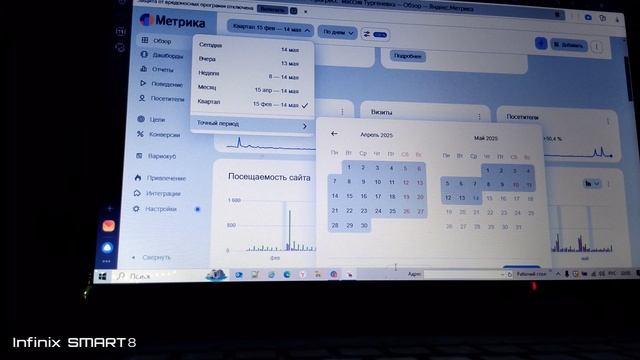Go back a month with calendar arrow
The height and width of the screenshot is (360, 640).
[334, 133]
